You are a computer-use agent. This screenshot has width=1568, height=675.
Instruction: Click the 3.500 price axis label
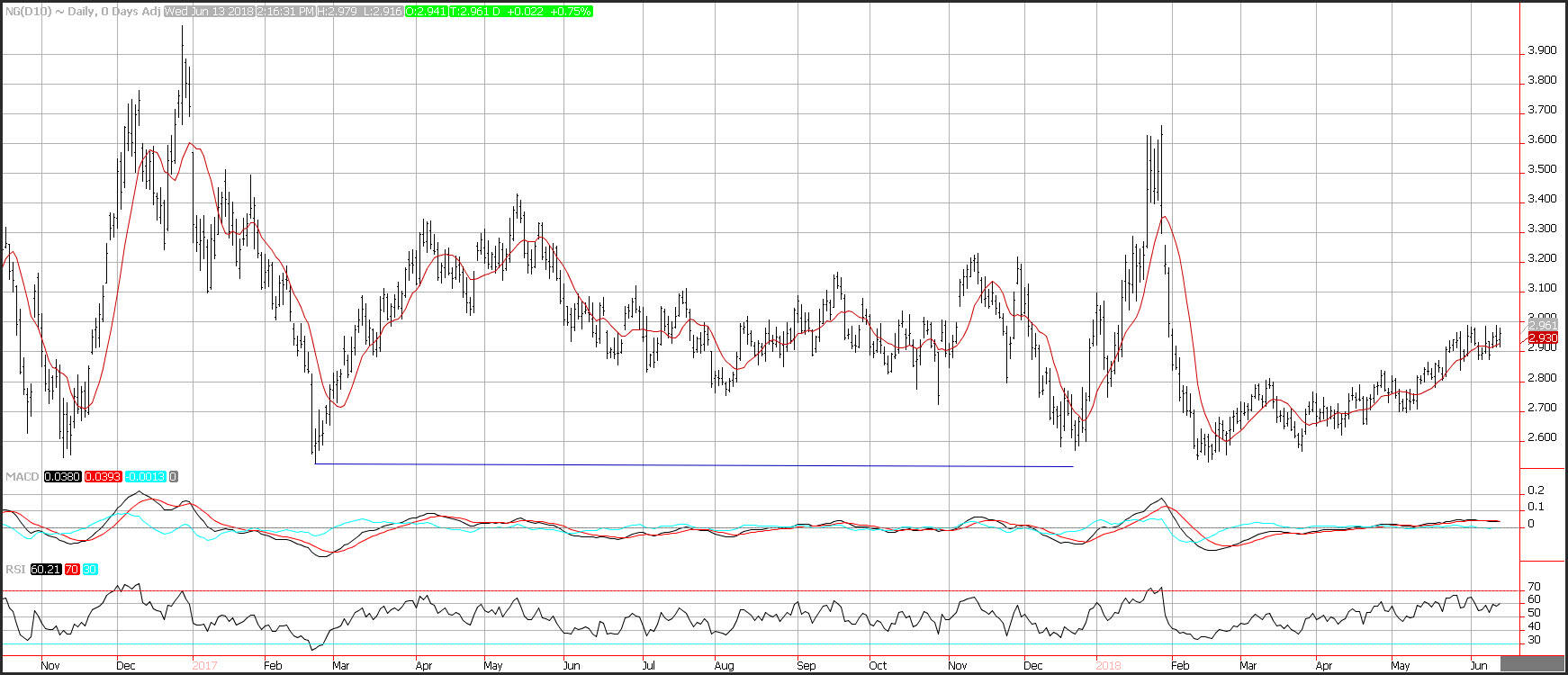point(1542,169)
